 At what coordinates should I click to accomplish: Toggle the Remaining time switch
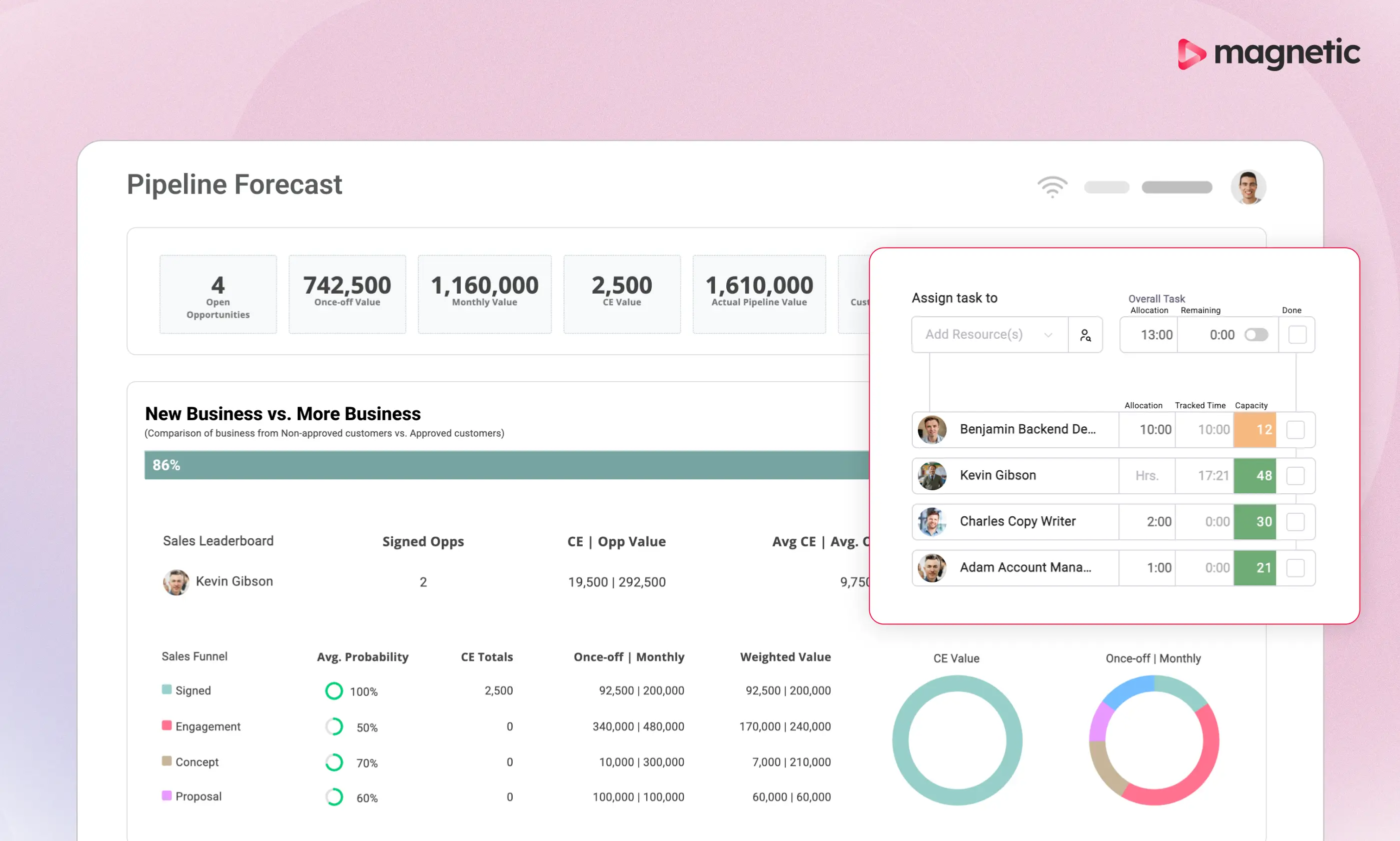pyautogui.click(x=1255, y=335)
